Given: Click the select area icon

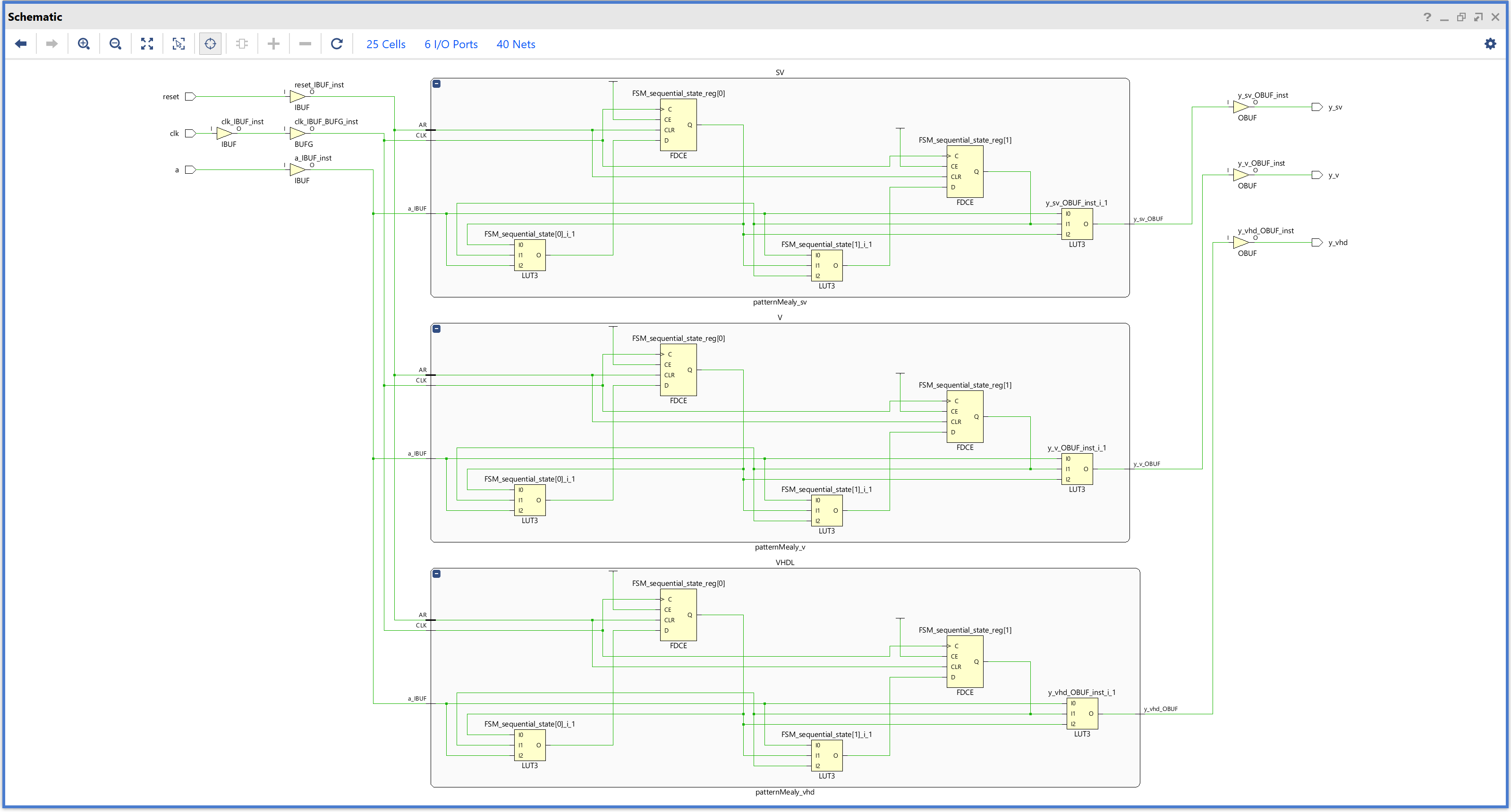Looking at the screenshot, I should point(179,44).
